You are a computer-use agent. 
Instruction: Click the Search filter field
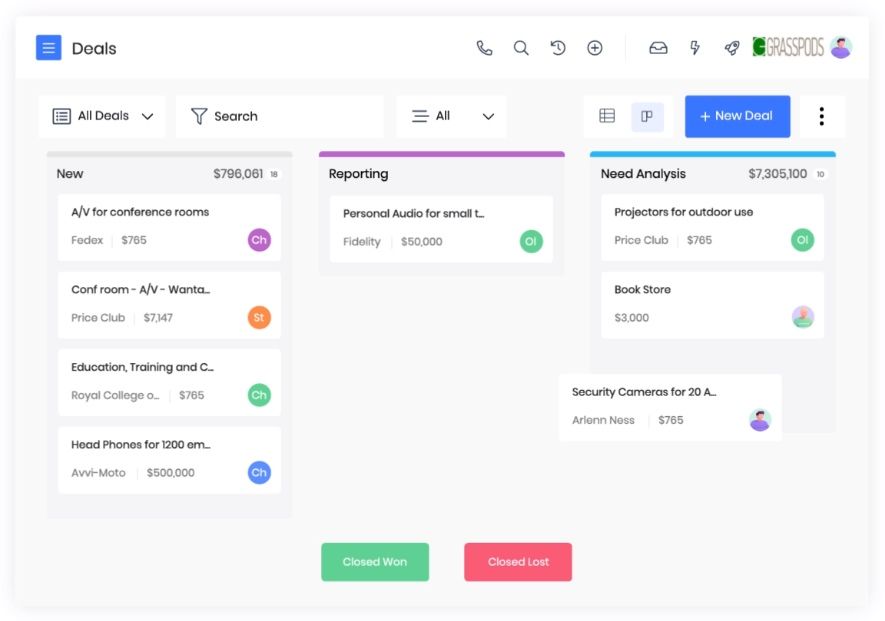pyautogui.click(x=280, y=116)
